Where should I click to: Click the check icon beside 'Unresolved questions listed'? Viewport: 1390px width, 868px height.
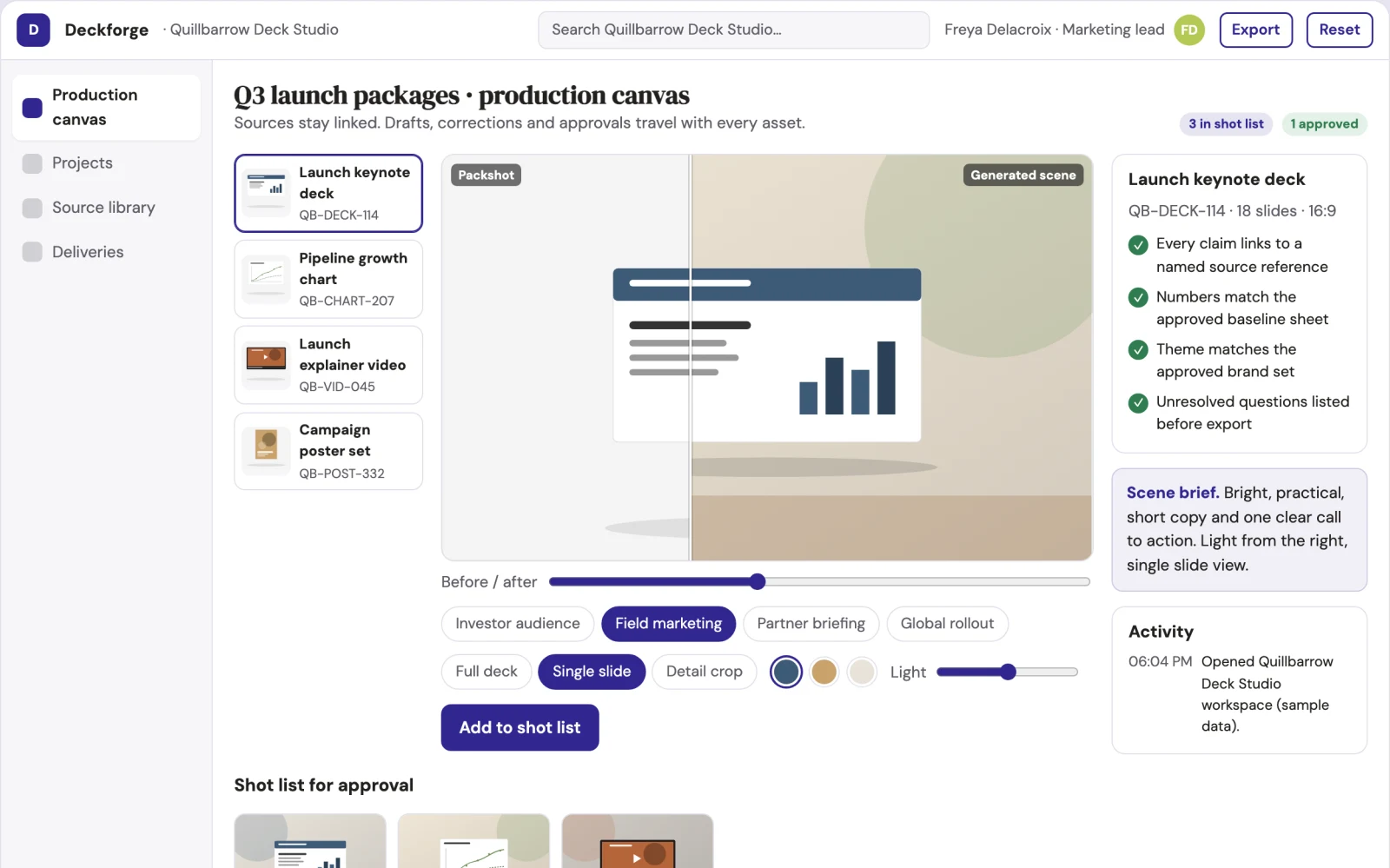[x=1138, y=403]
